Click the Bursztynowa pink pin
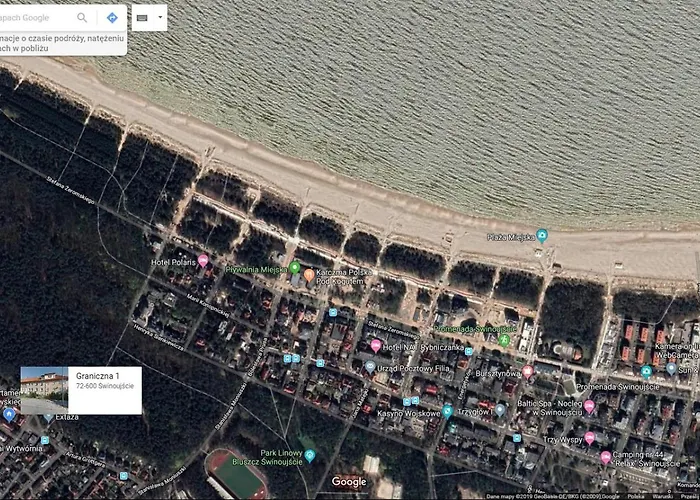 coord(528,371)
